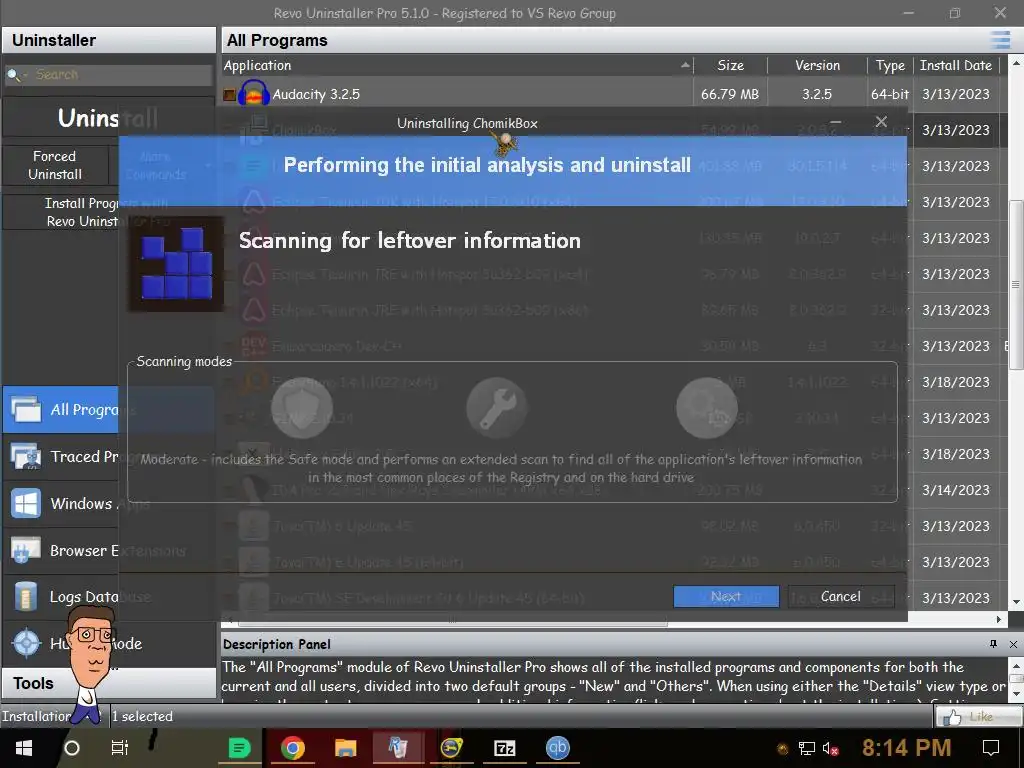Open File Explorer from taskbar
The image size is (1024, 768).
(x=345, y=748)
